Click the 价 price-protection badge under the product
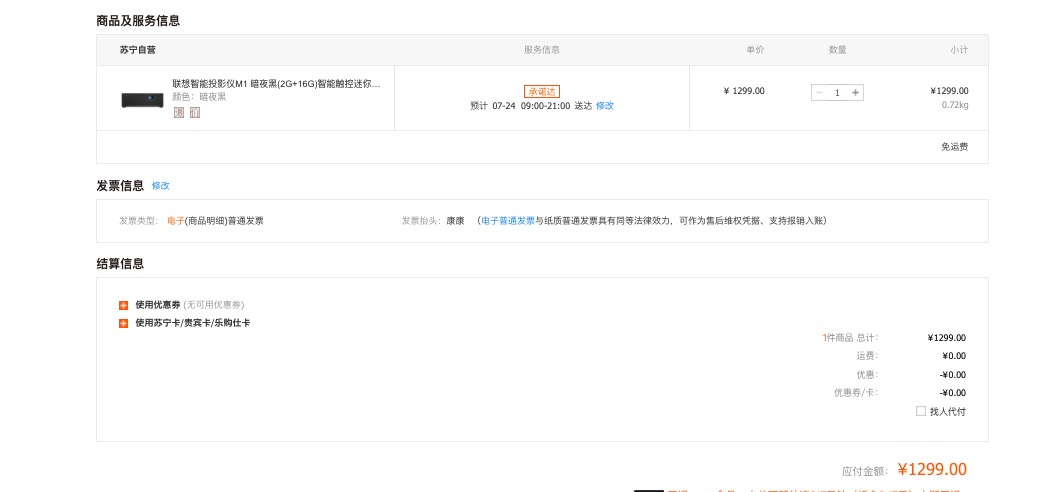Image resolution: width=1061 pixels, height=492 pixels. pos(195,113)
